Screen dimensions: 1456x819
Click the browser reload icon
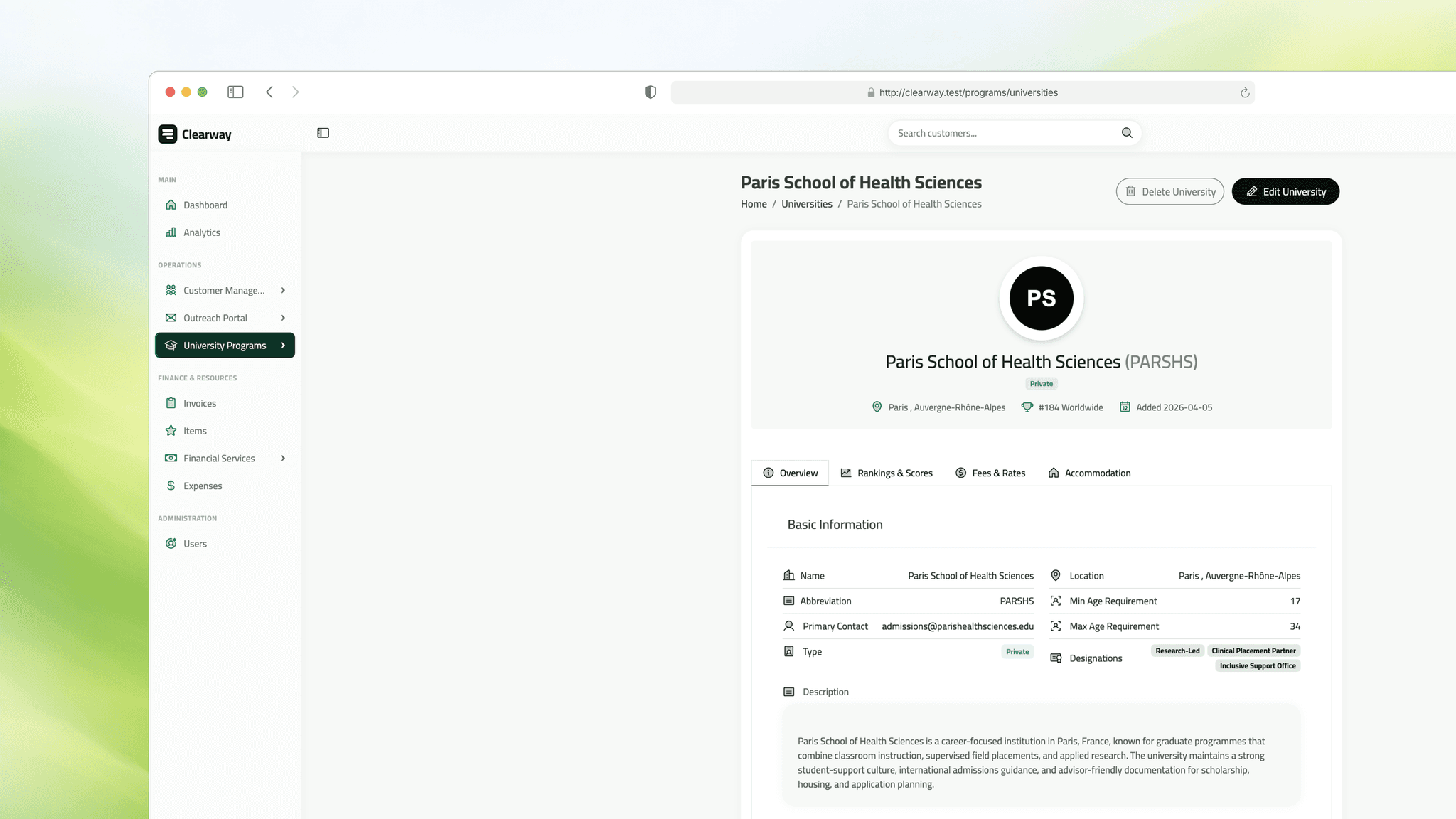(x=1245, y=92)
